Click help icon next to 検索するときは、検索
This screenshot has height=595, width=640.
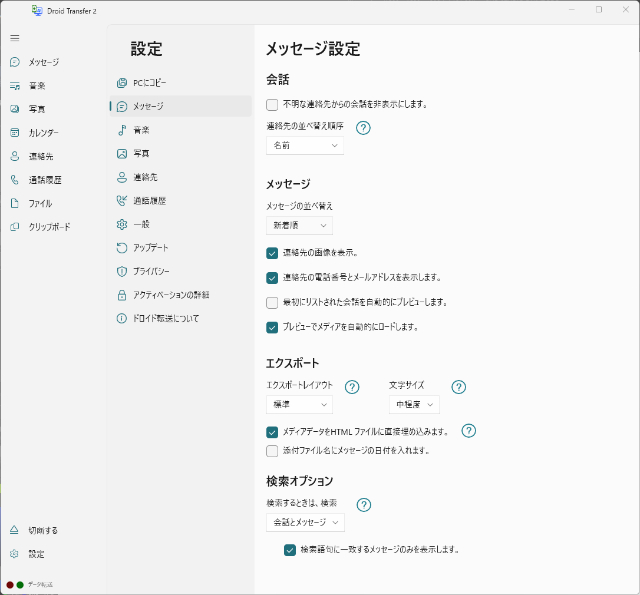364,505
